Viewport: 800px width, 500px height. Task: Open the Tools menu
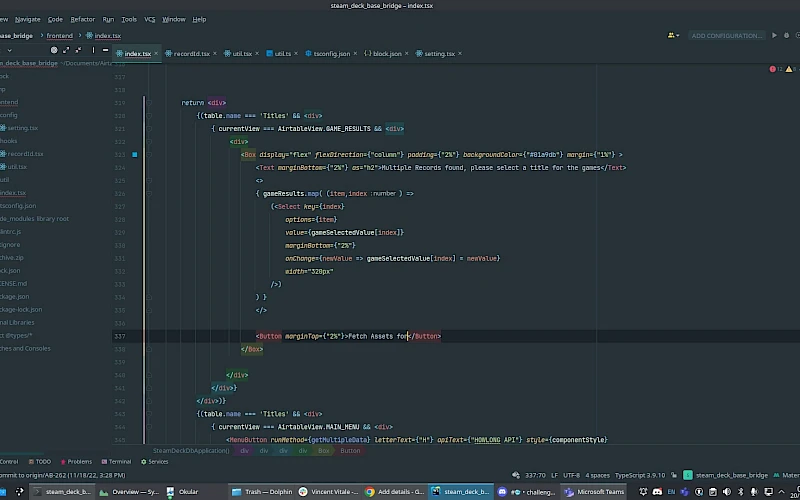pos(129,19)
